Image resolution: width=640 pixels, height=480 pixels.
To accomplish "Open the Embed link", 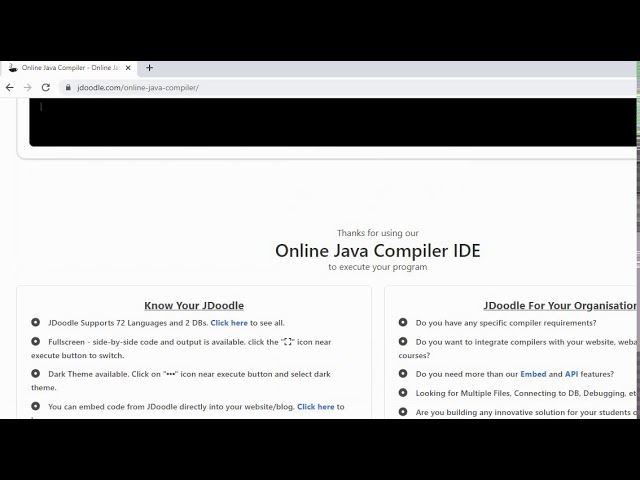I will [533, 374].
